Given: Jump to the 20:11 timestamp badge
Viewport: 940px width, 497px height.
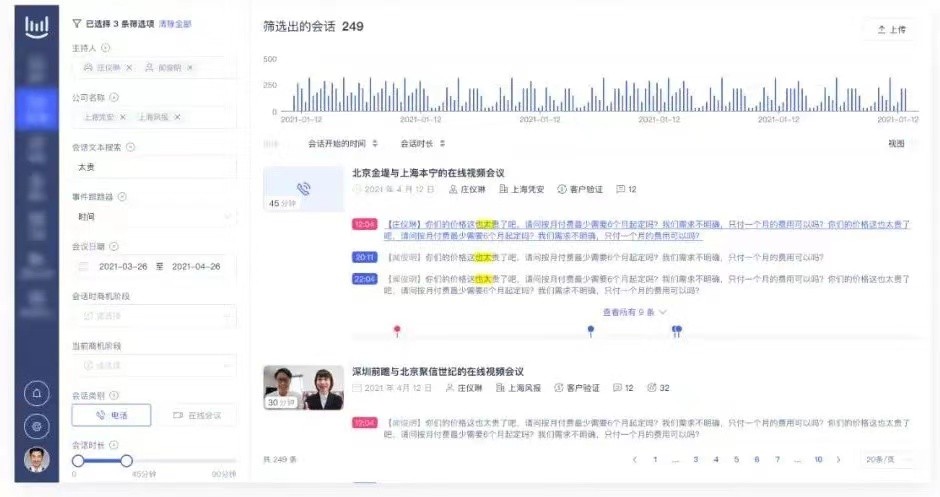Looking at the screenshot, I should click(364, 258).
